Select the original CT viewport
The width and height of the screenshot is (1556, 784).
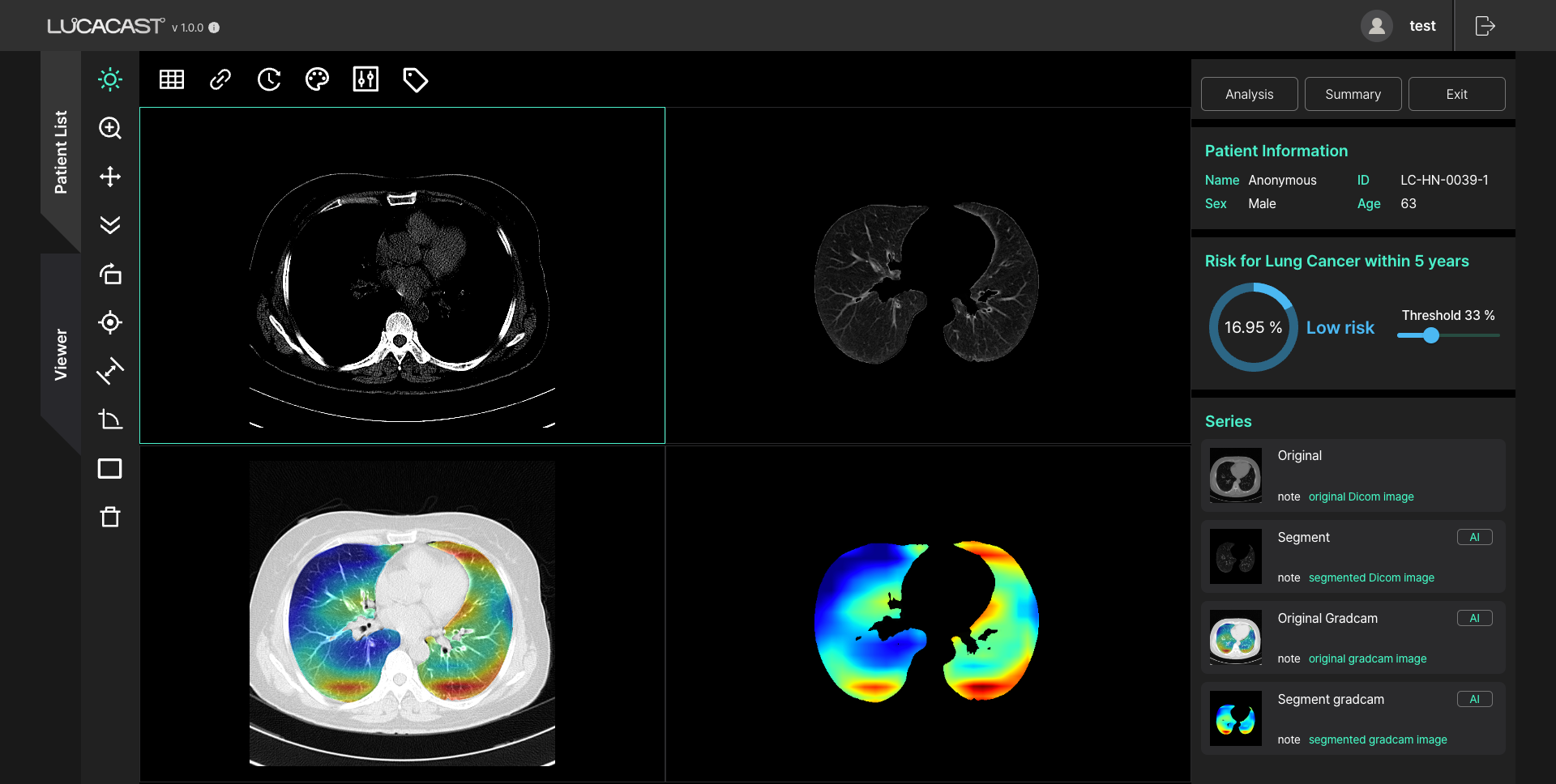402,275
